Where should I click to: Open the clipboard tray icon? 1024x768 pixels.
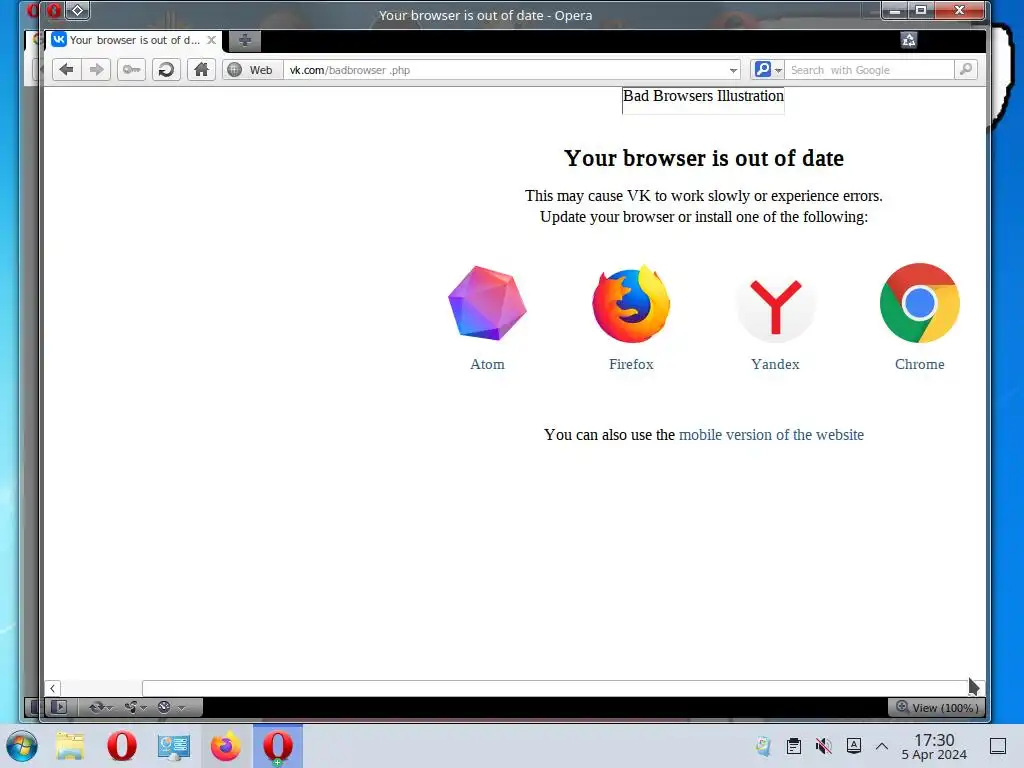pyautogui.click(x=793, y=746)
